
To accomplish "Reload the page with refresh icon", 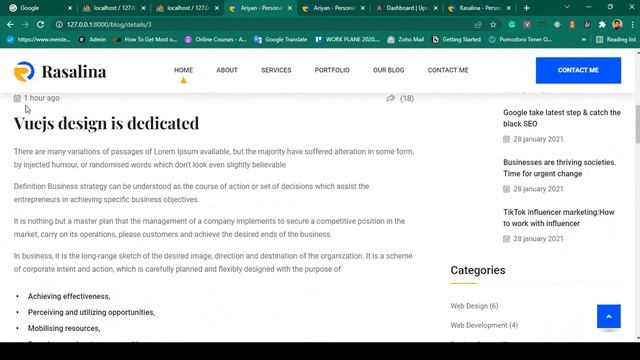I will [40, 24].
